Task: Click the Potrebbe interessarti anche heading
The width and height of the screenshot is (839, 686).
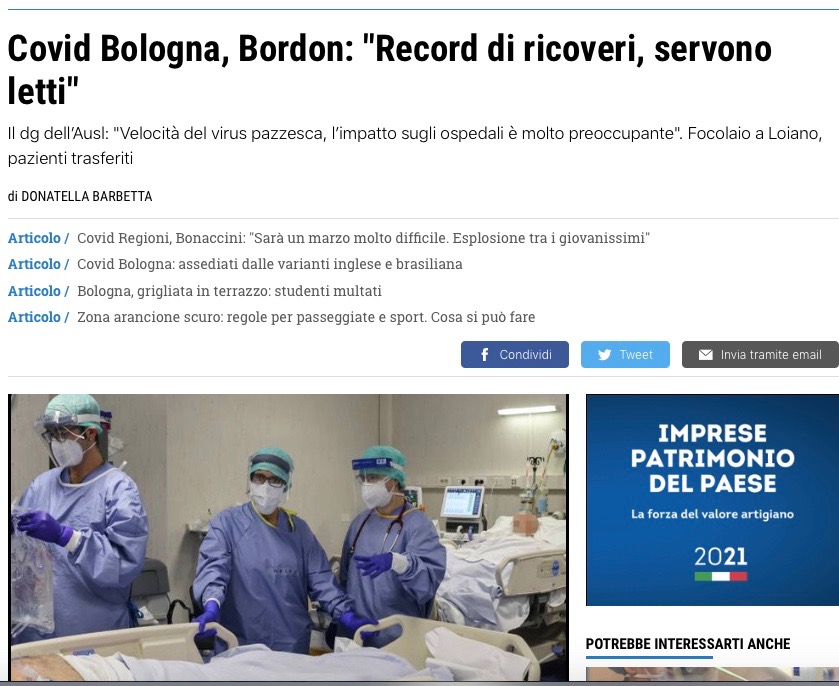Action: point(688,644)
